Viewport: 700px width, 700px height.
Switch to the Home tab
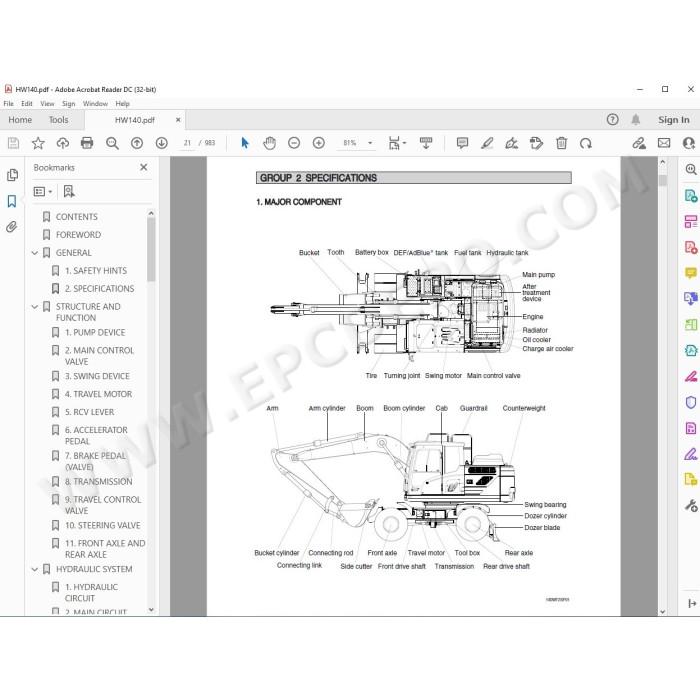tap(20, 120)
